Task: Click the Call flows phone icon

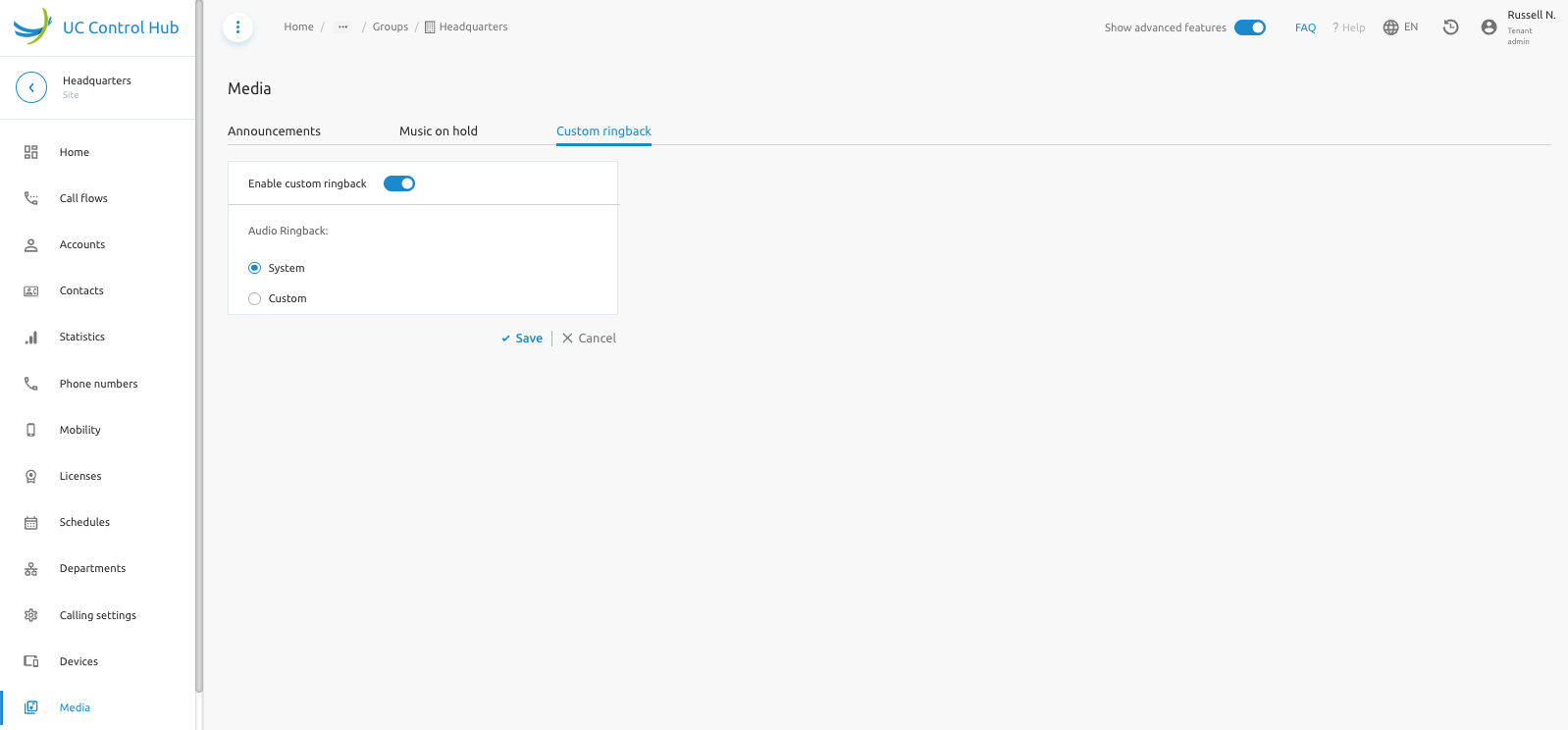Action: tap(31, 198)
